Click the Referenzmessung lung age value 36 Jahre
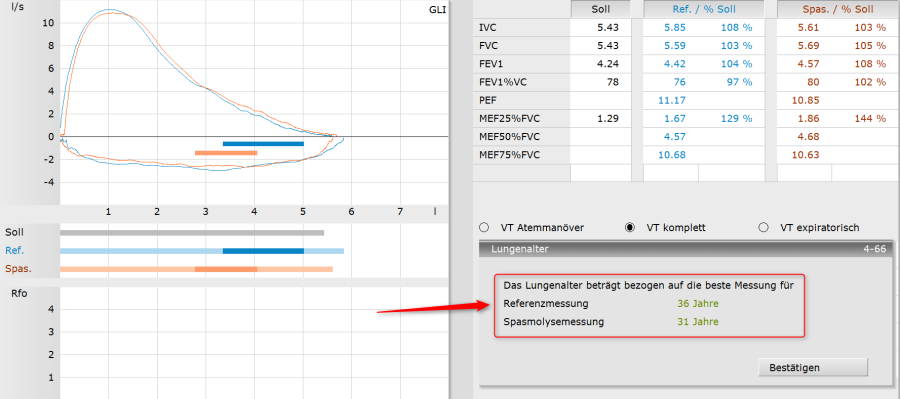Viewport: 900px width, 399px height. 697,303
